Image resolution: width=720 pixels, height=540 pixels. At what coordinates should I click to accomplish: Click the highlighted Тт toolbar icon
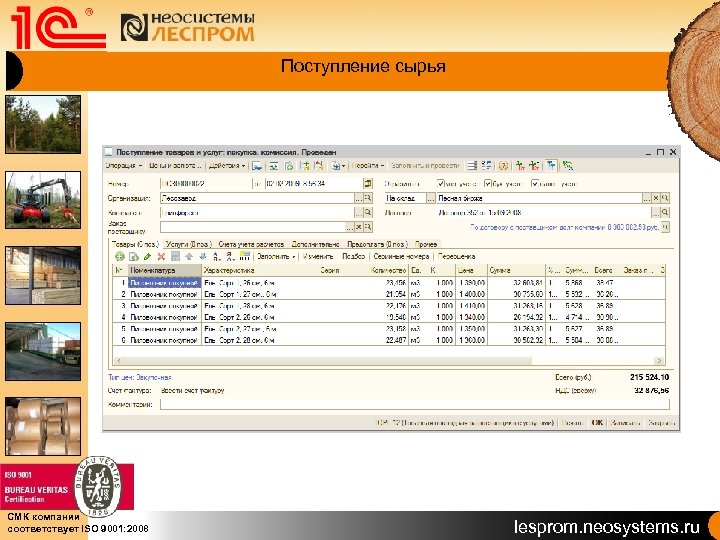(551, 166)
